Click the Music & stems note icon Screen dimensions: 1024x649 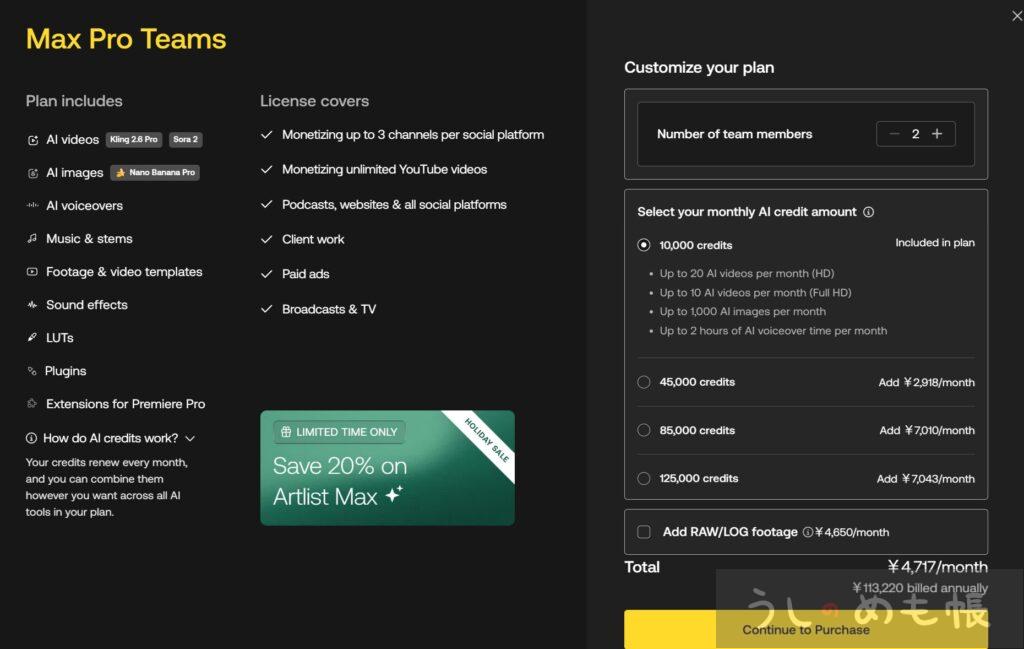(x=33, y=239)
